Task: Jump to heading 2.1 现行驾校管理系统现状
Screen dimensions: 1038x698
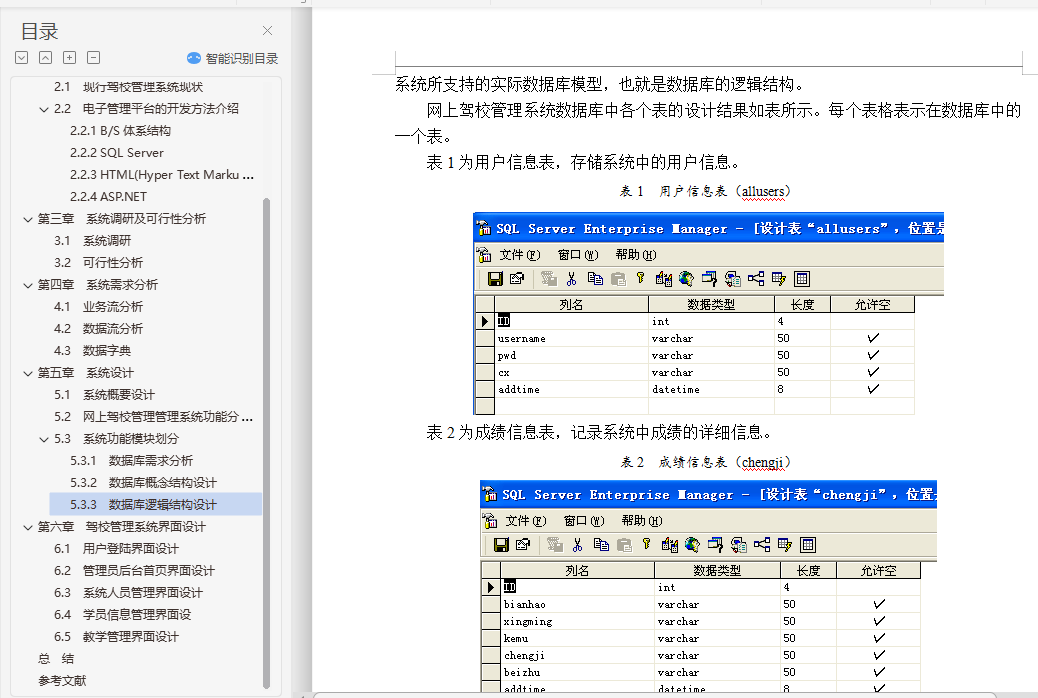Action: coord(128,87)
